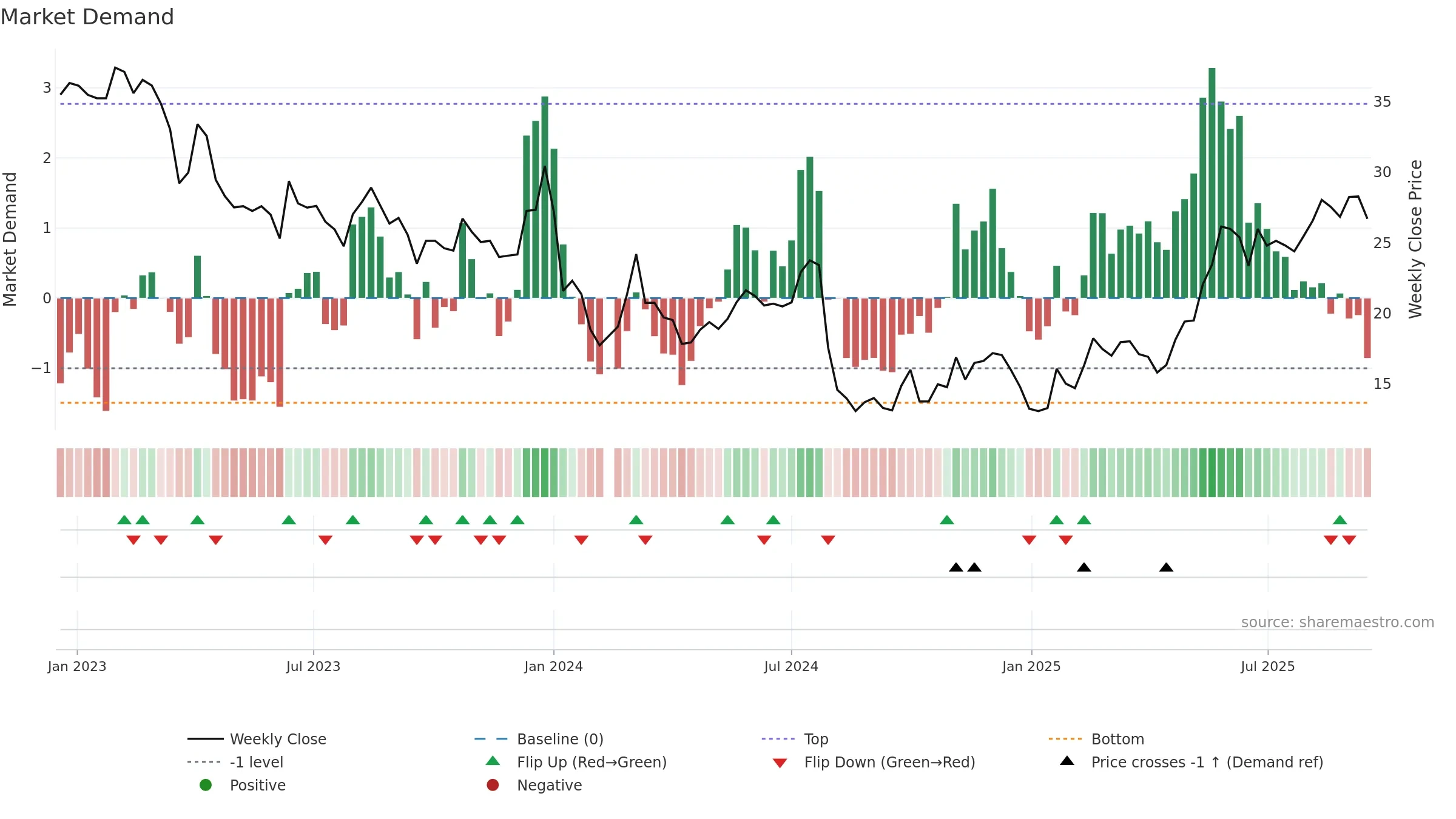Screen dimensions: 1456x819
Task: Click the blue dashed Baseline sample in legend
Action: click(x=493, y=739)
